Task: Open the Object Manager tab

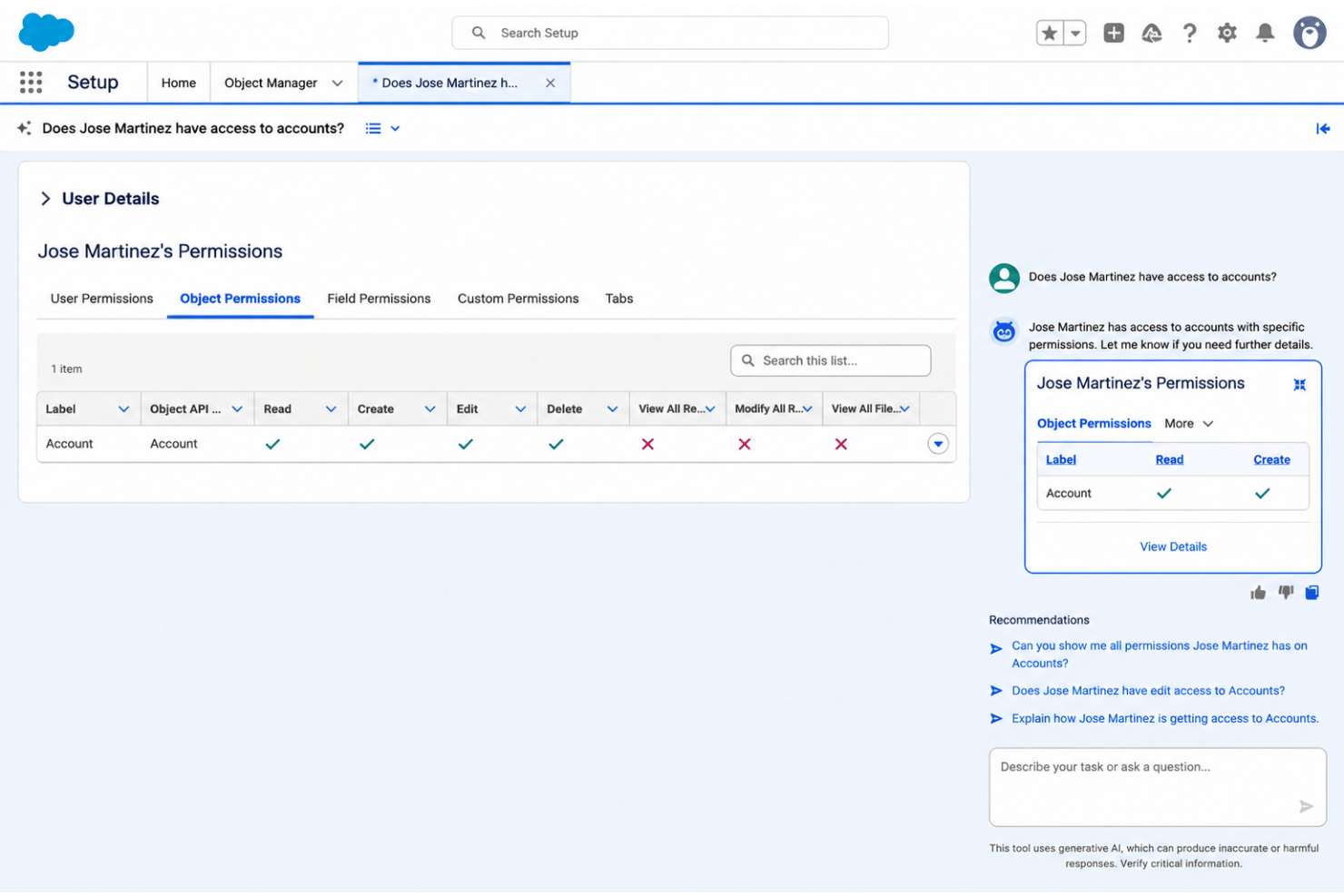Action: pyautogui.click(x=271, y=83)
